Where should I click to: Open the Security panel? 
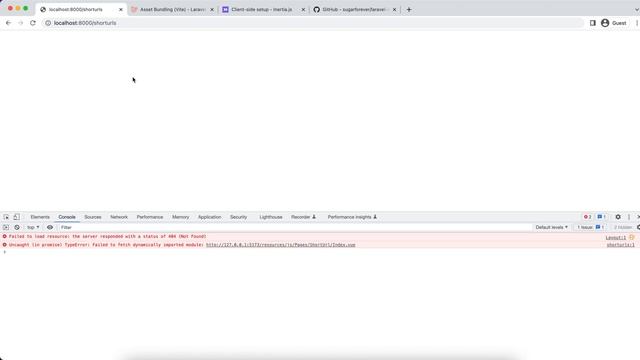pos(238,217)
